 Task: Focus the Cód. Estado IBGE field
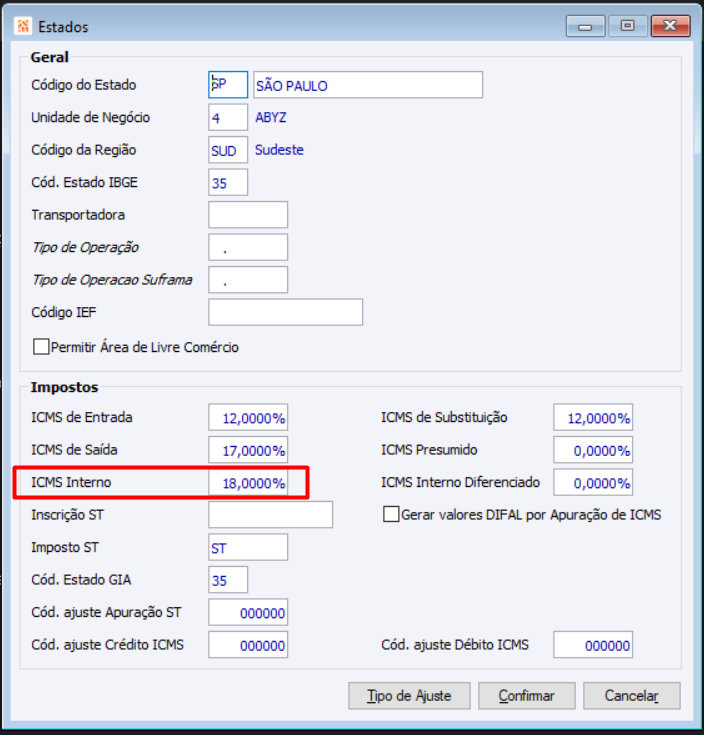click(228, 183)
